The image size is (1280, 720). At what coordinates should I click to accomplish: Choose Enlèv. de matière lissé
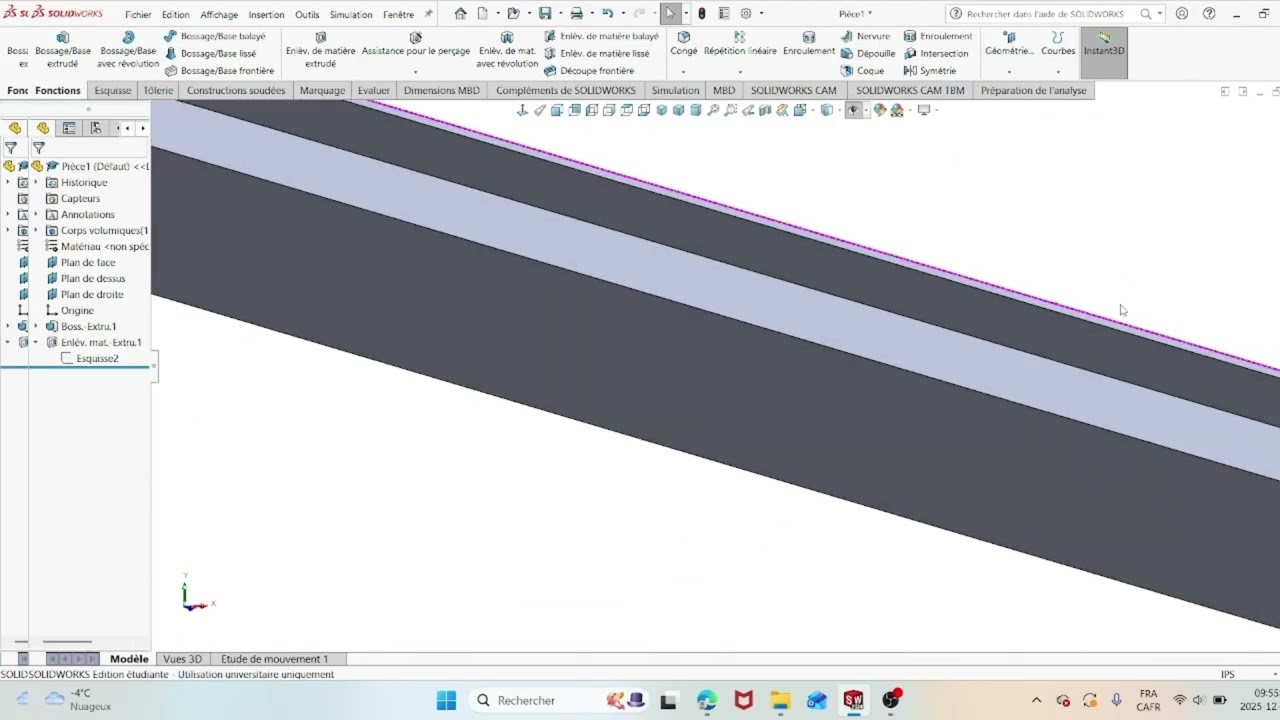tap(597, 54)
